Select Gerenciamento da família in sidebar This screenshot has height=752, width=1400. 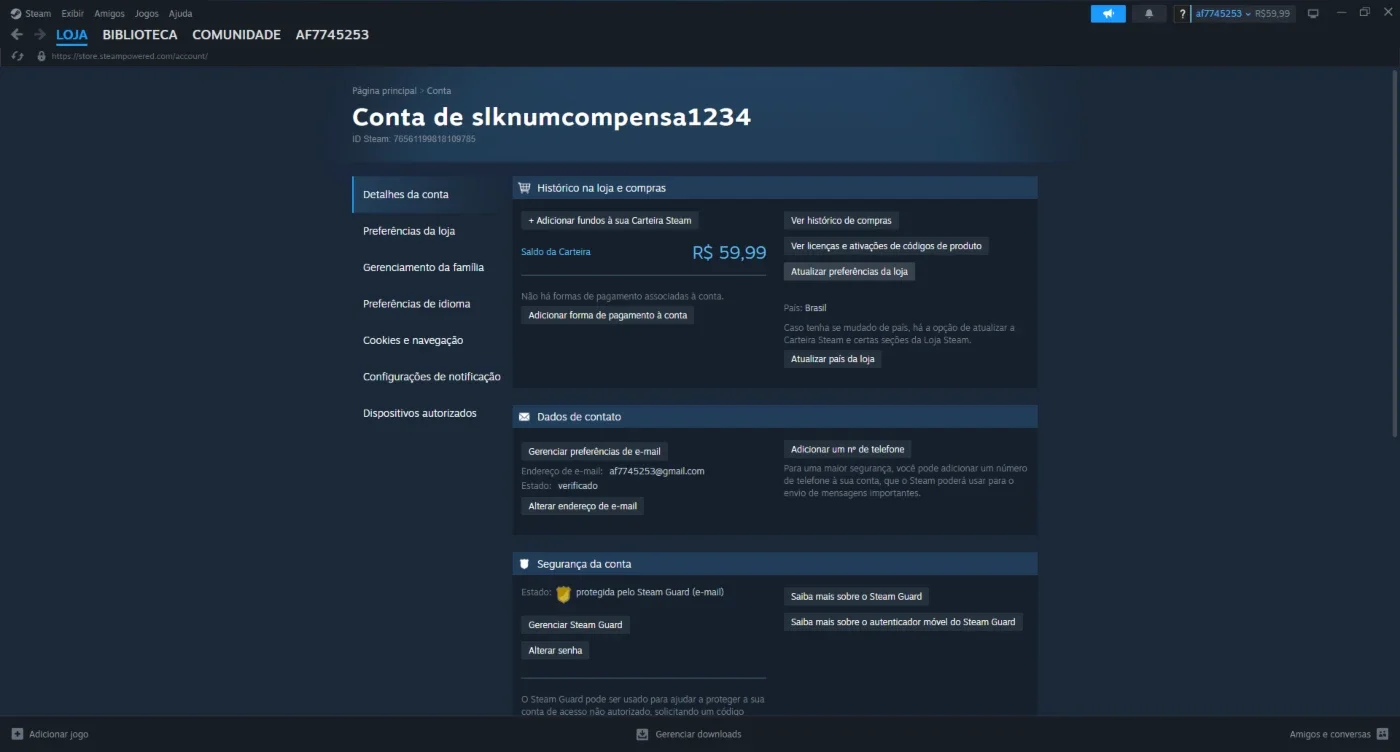pos(425,267)
